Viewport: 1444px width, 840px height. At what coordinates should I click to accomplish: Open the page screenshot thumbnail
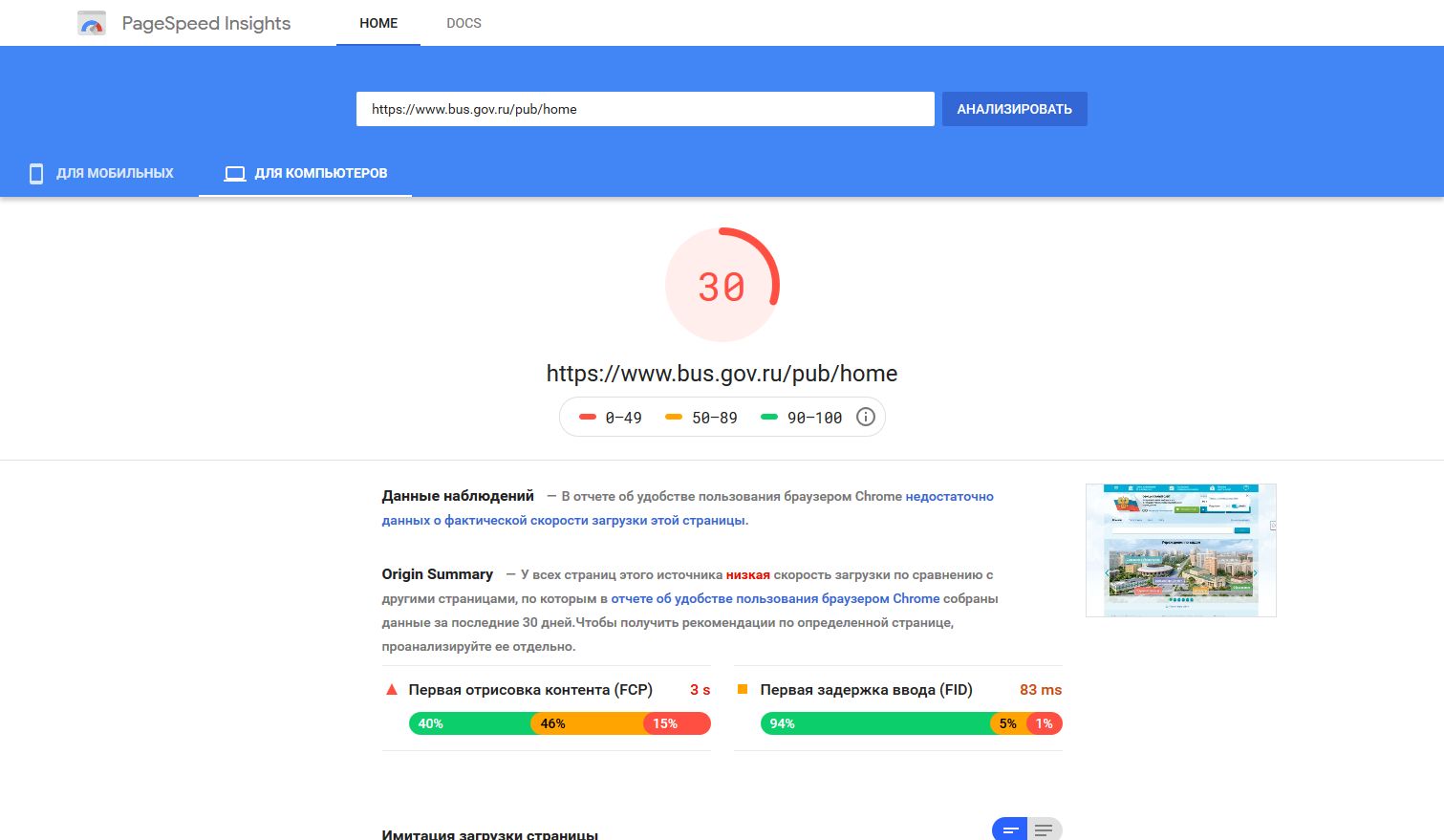tap(1181, 550)
